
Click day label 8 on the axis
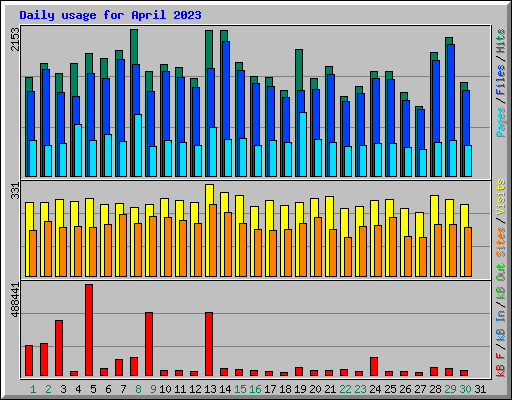coord(138,389)
